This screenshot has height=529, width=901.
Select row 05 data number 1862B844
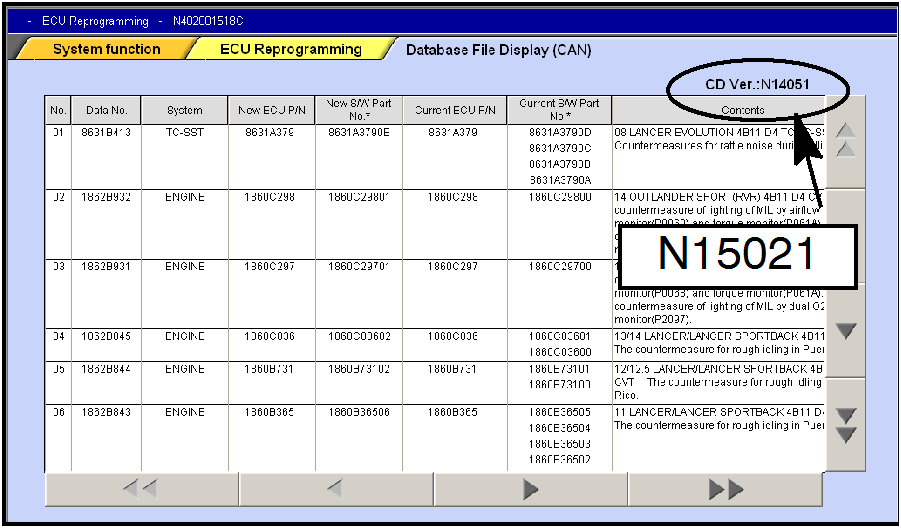tap(106, 370)
